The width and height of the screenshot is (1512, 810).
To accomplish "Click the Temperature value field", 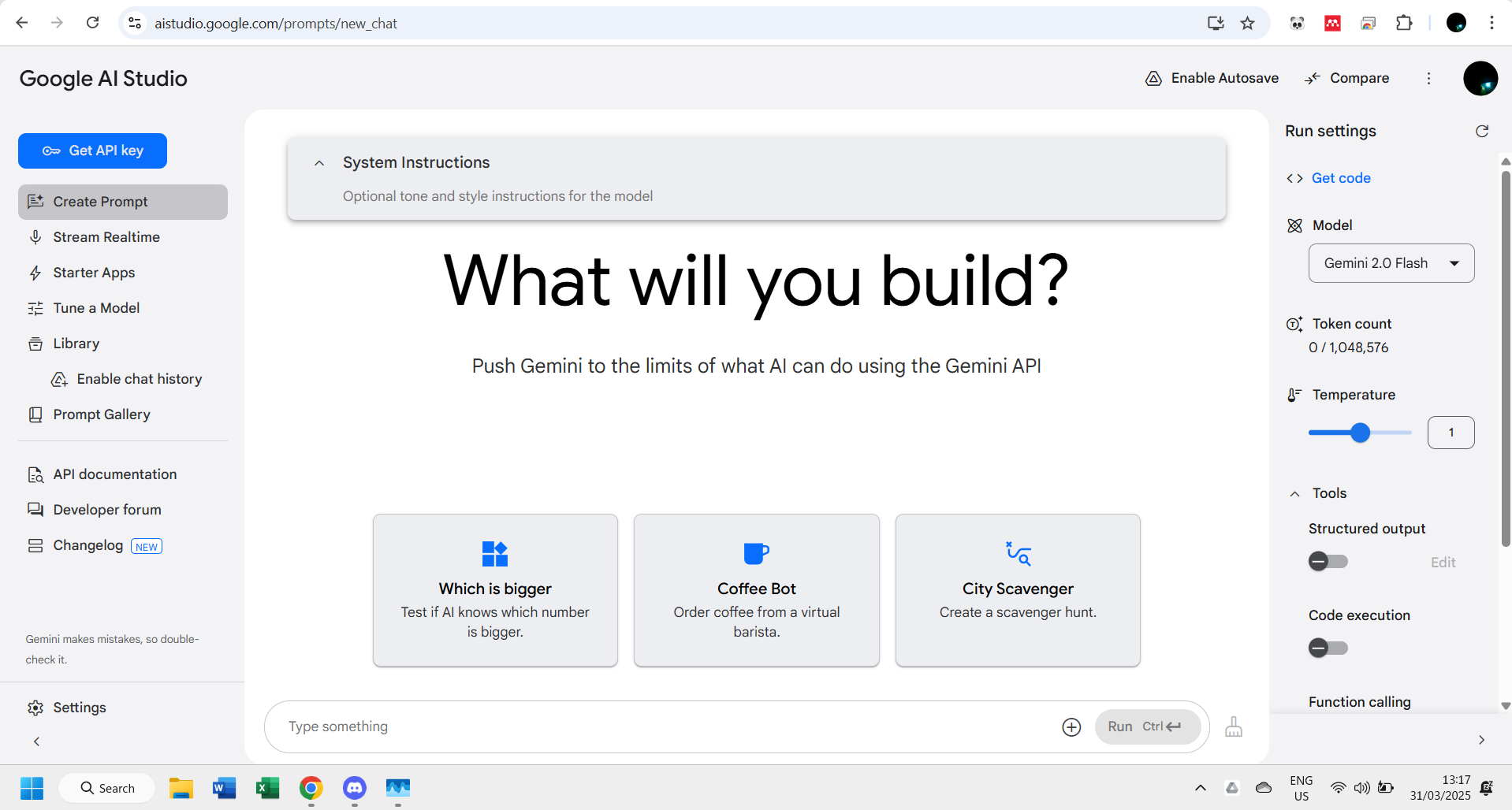I will [1451, 433].
